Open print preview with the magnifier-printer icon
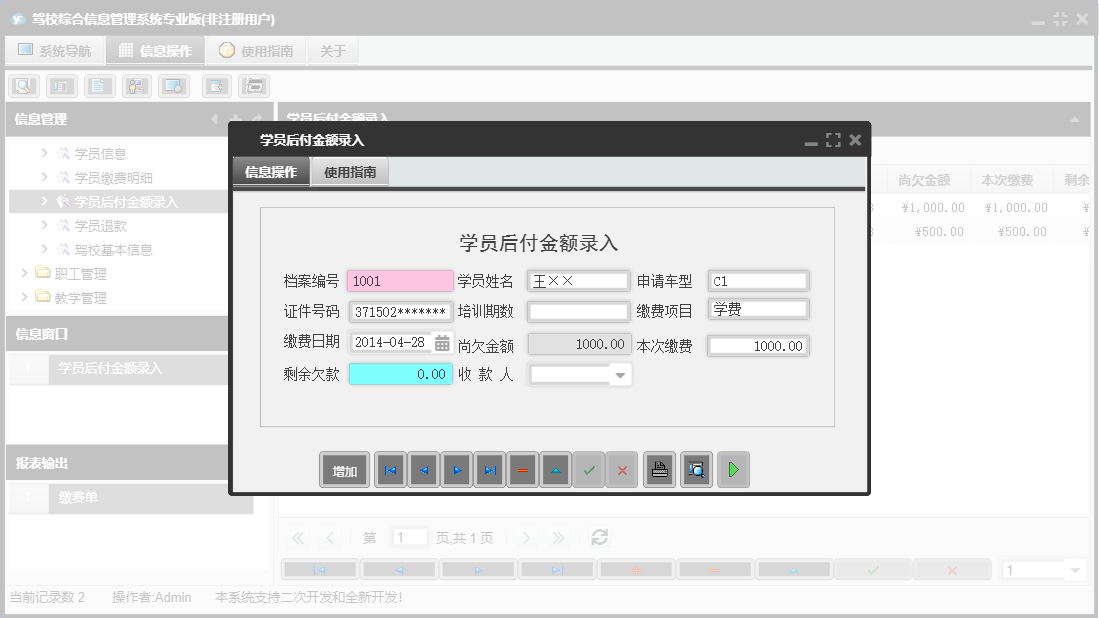 click(696, 470)
